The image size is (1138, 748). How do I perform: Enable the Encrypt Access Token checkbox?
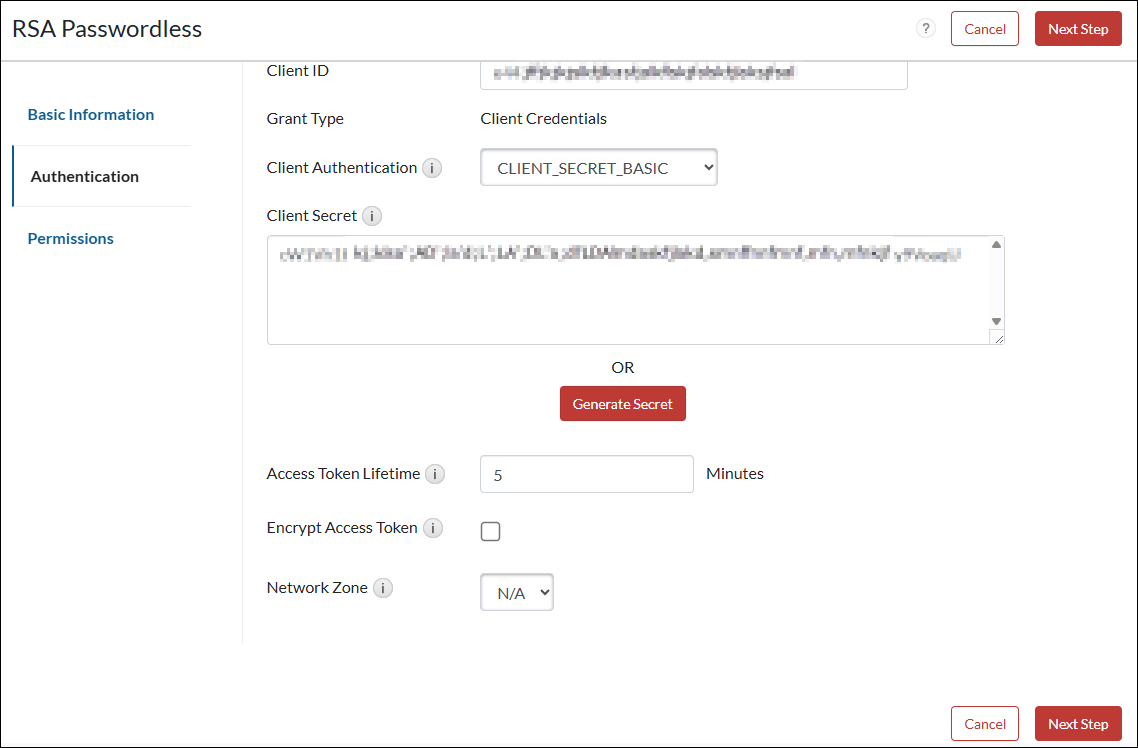click(x=491, y=532)
